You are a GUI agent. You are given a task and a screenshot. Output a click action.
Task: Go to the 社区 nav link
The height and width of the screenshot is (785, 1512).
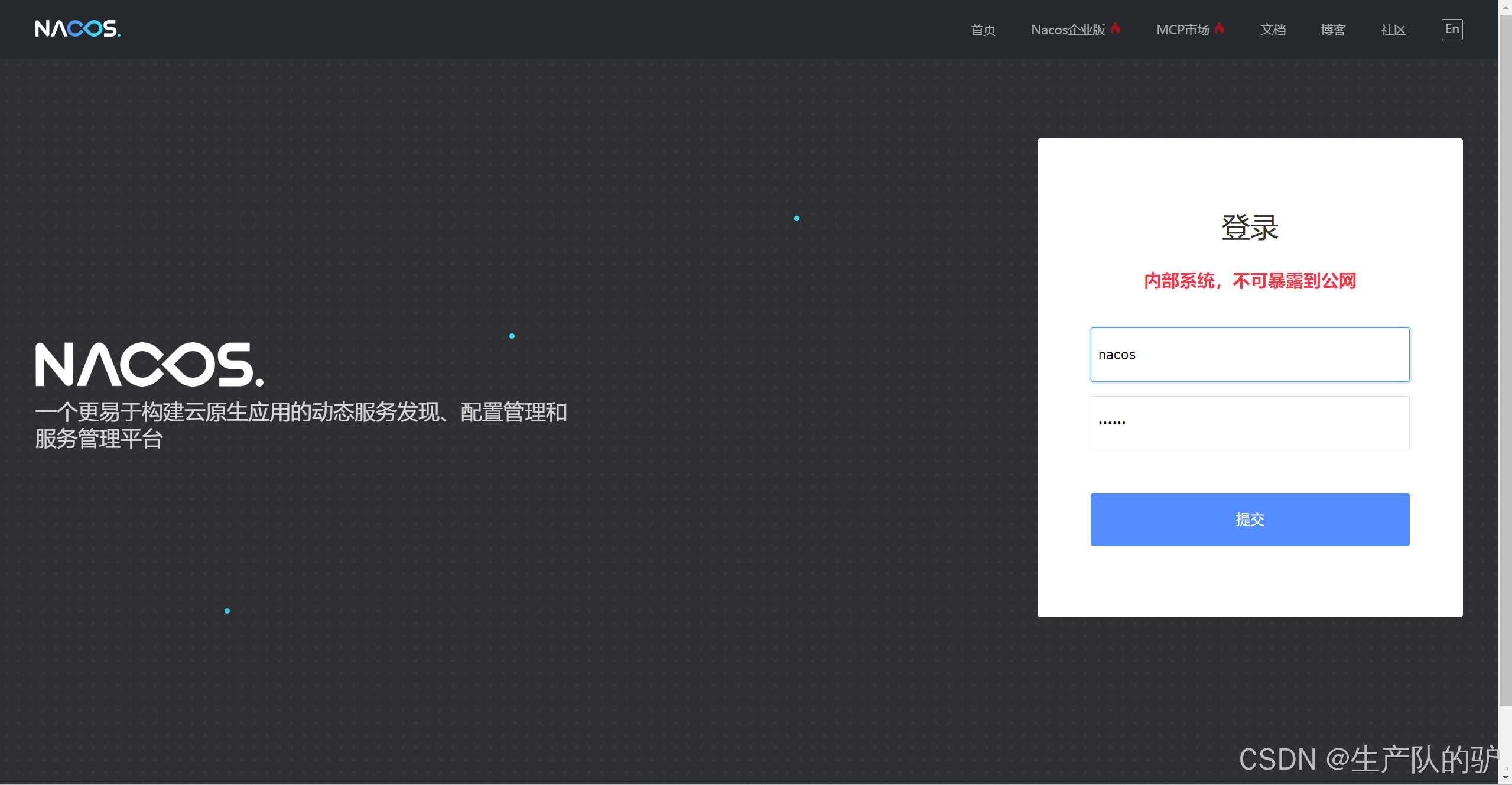tap(1393, 30)
